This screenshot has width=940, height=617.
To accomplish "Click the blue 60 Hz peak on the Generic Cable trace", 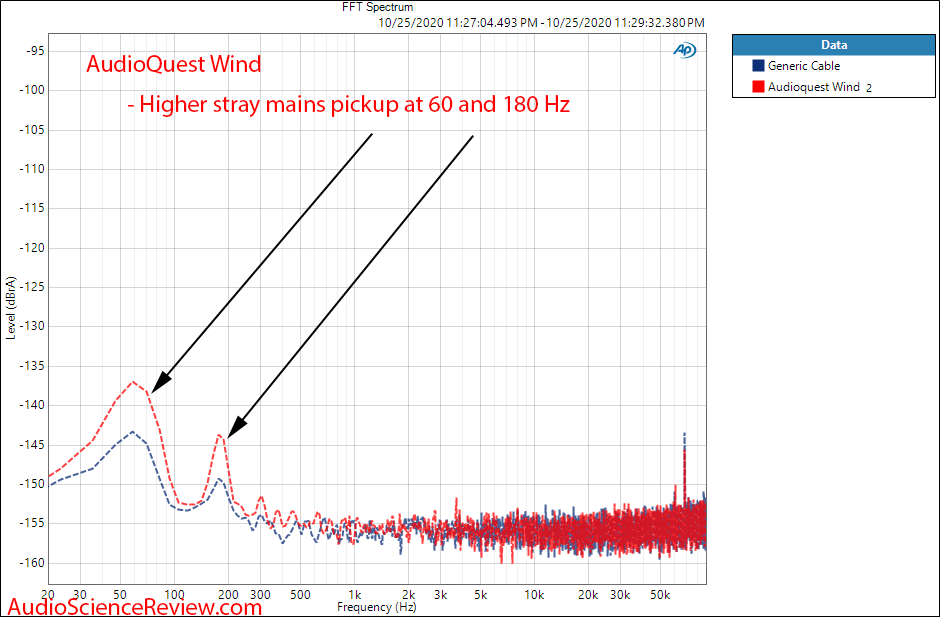I will [132, 431].
